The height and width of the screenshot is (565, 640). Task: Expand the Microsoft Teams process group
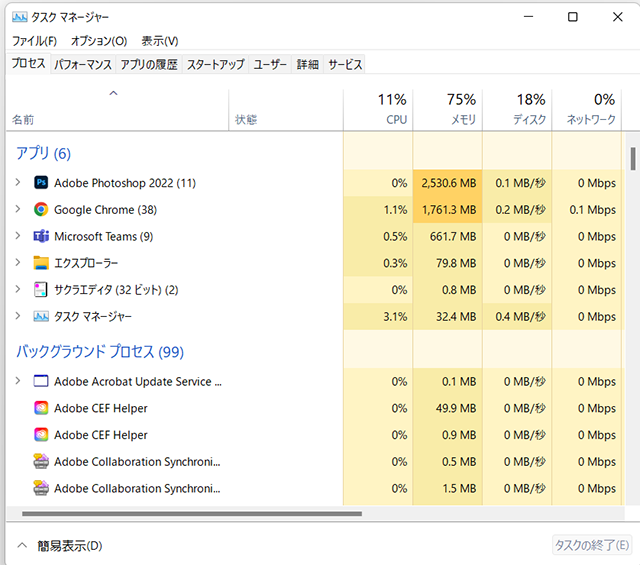tap(18, 236)
